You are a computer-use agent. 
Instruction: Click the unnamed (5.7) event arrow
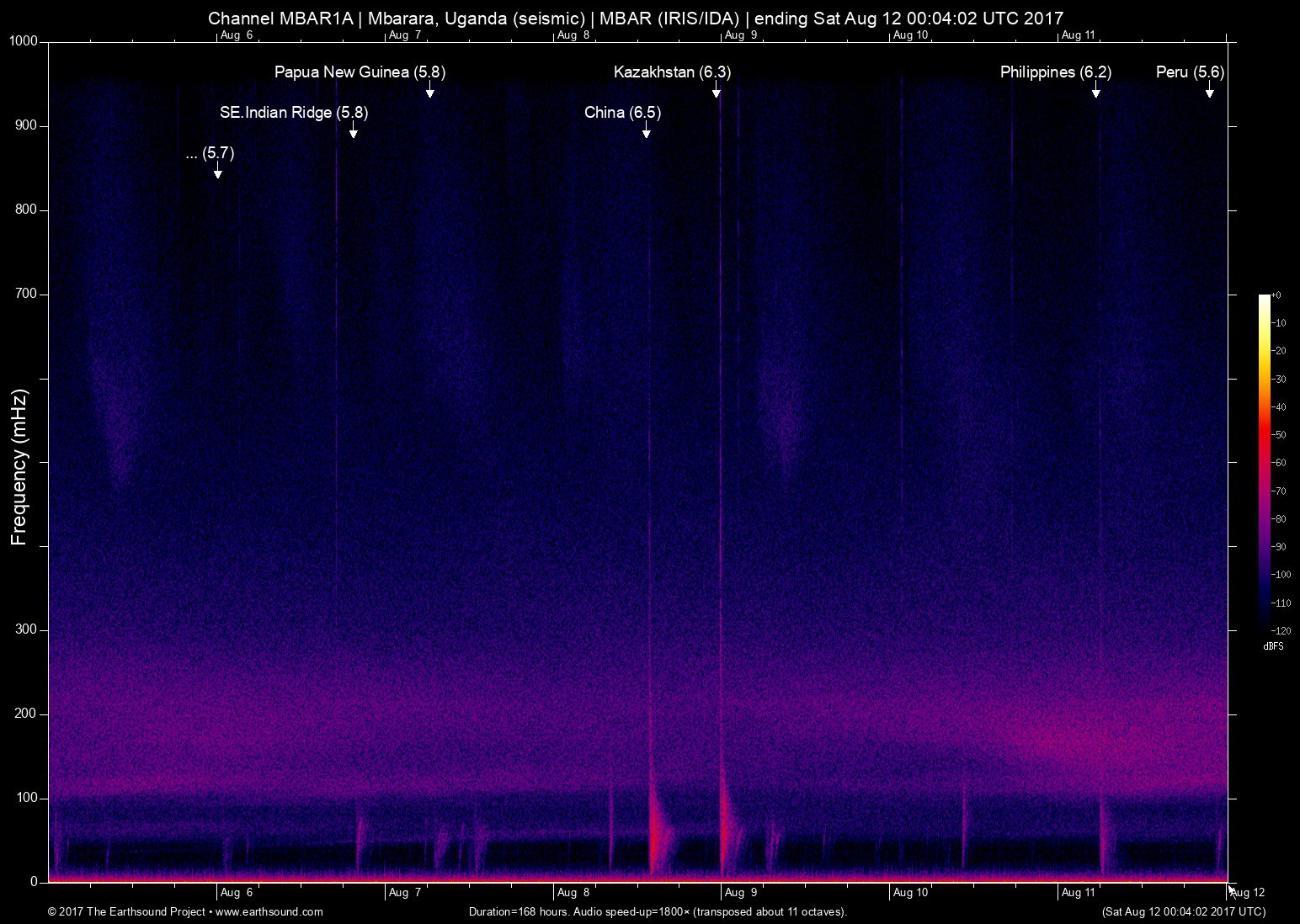pos(216,172)
